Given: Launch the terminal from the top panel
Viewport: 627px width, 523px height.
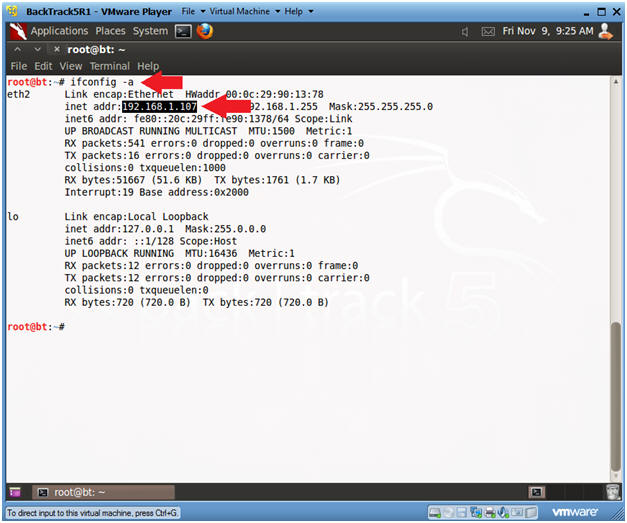Looking at the screenshot, I should point(183,31).
